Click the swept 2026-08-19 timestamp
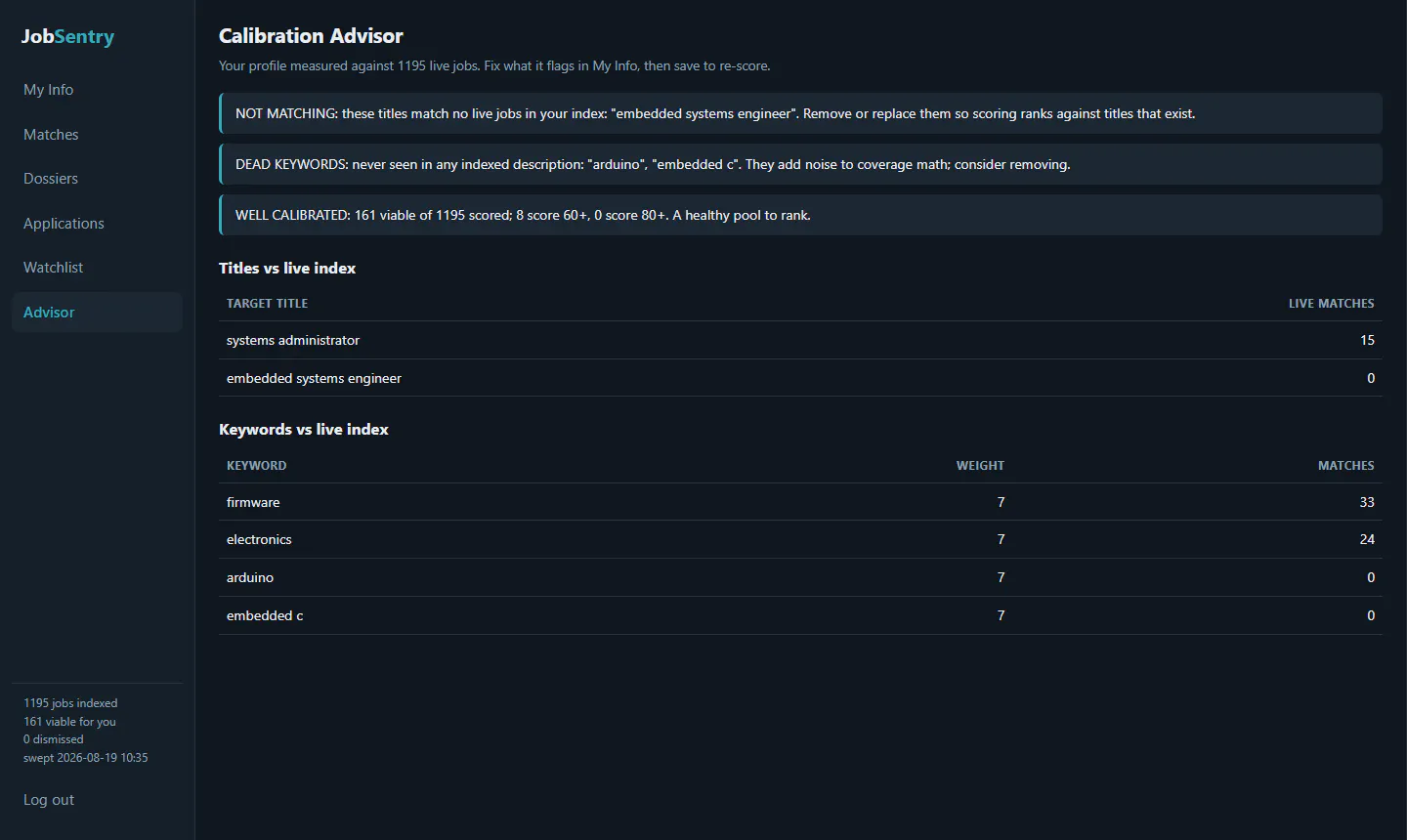The height and width of the screenshot is (840, 1407). (86, 758)
